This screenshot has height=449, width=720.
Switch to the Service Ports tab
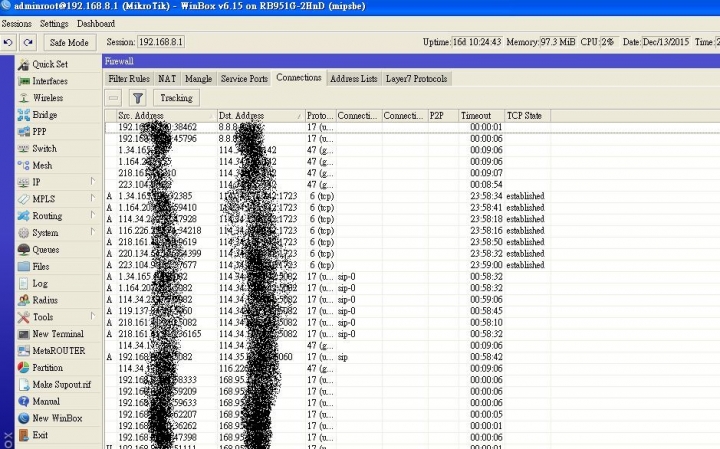(244, 79)
